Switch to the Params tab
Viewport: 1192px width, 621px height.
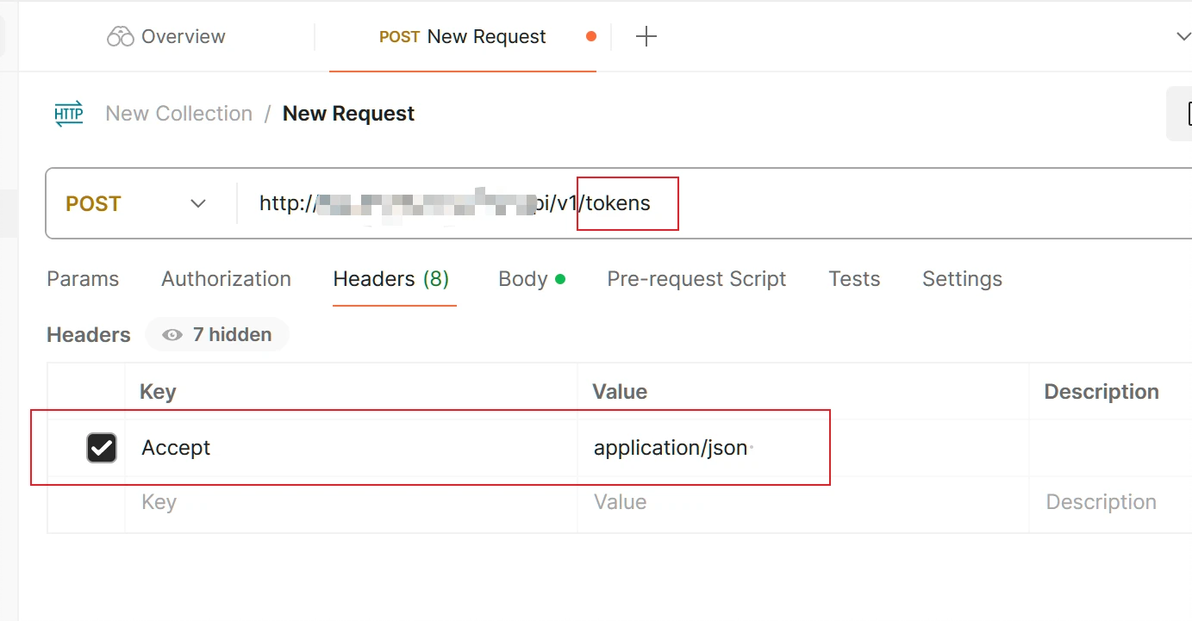coord(83,279)
